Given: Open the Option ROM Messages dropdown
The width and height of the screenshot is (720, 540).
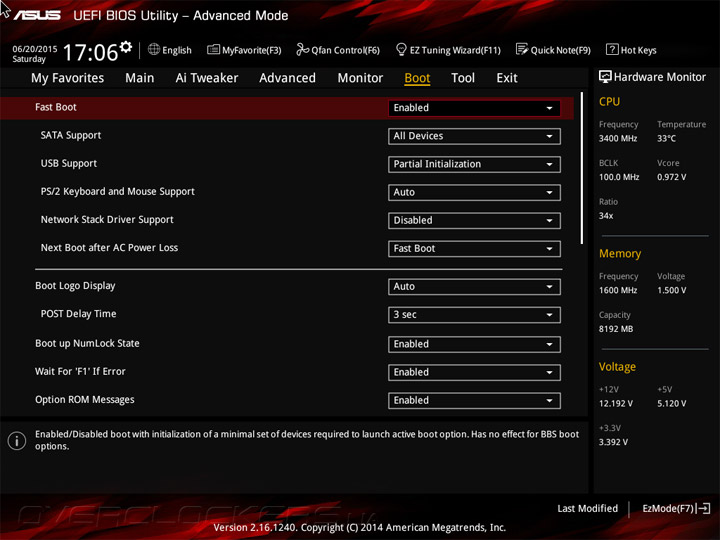Looking at the screenshot, I should pos(474,400).
